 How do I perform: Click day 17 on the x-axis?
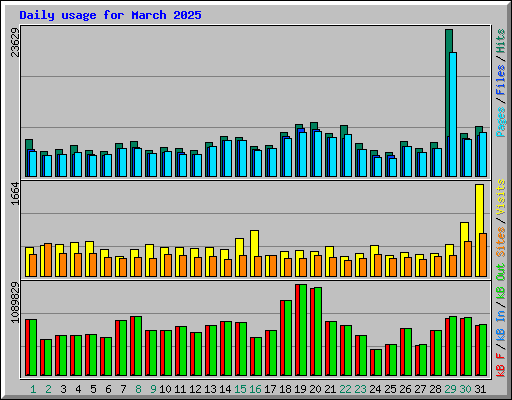tap(270, 389)
